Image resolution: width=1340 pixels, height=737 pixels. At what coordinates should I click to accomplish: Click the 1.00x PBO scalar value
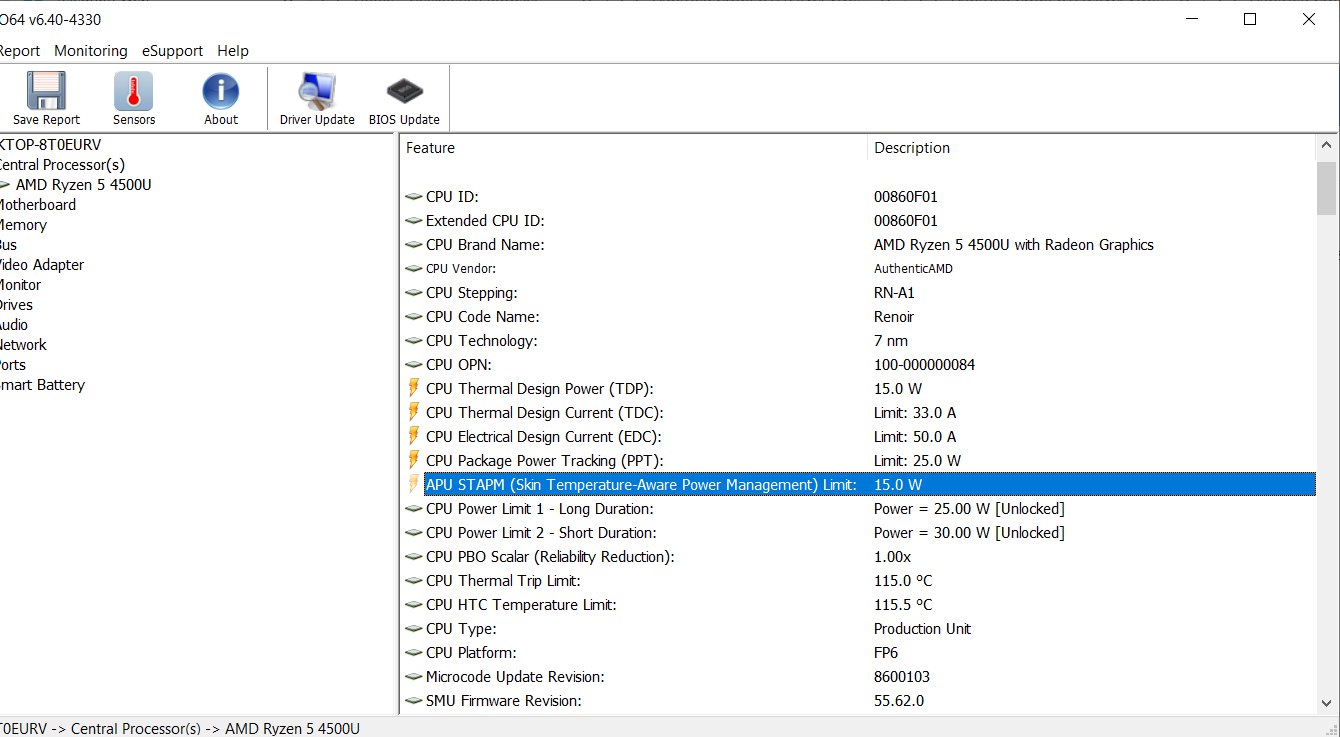click(892, 557)
